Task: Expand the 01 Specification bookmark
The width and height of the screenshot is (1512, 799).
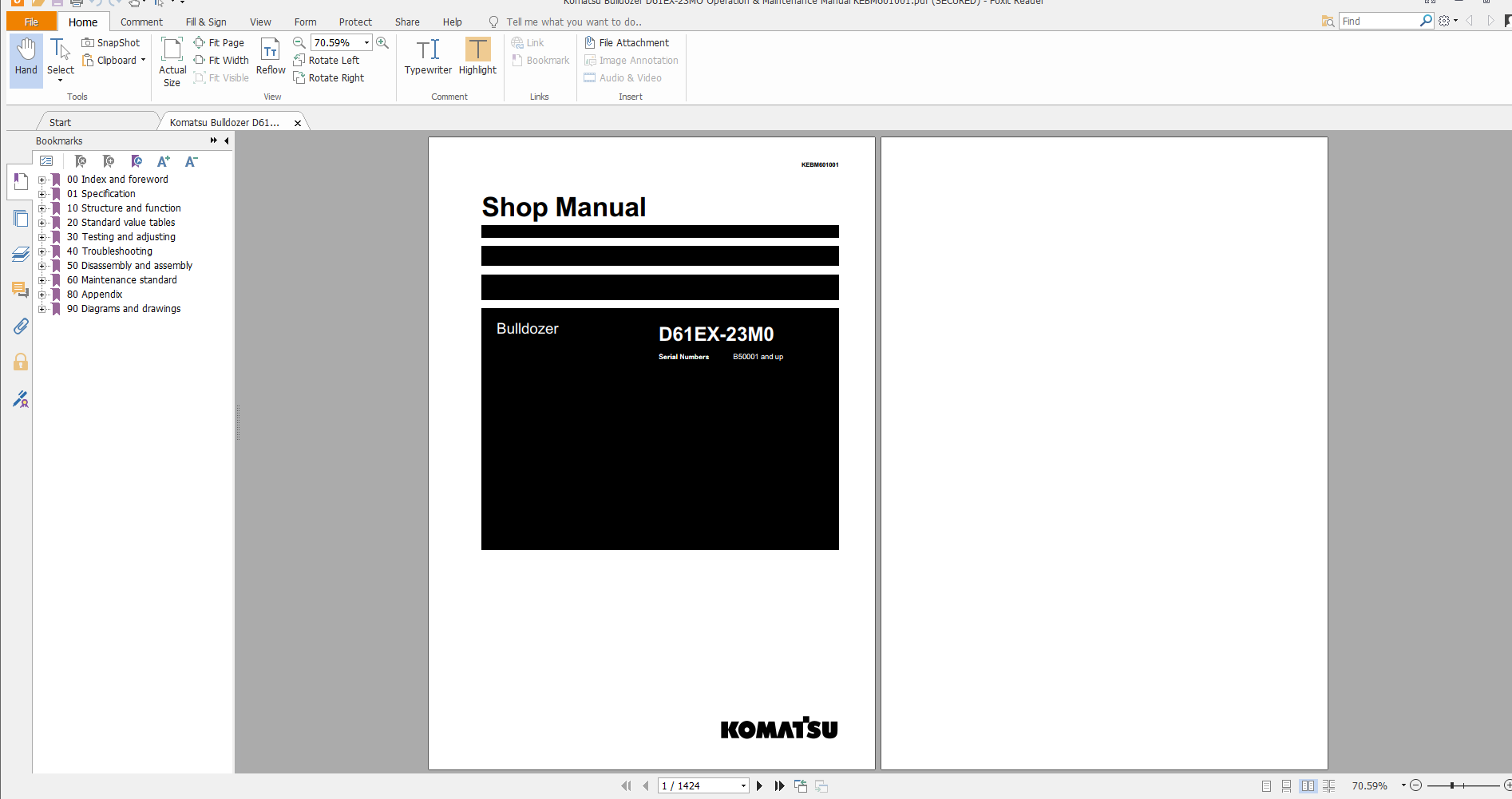Action: 42,194
